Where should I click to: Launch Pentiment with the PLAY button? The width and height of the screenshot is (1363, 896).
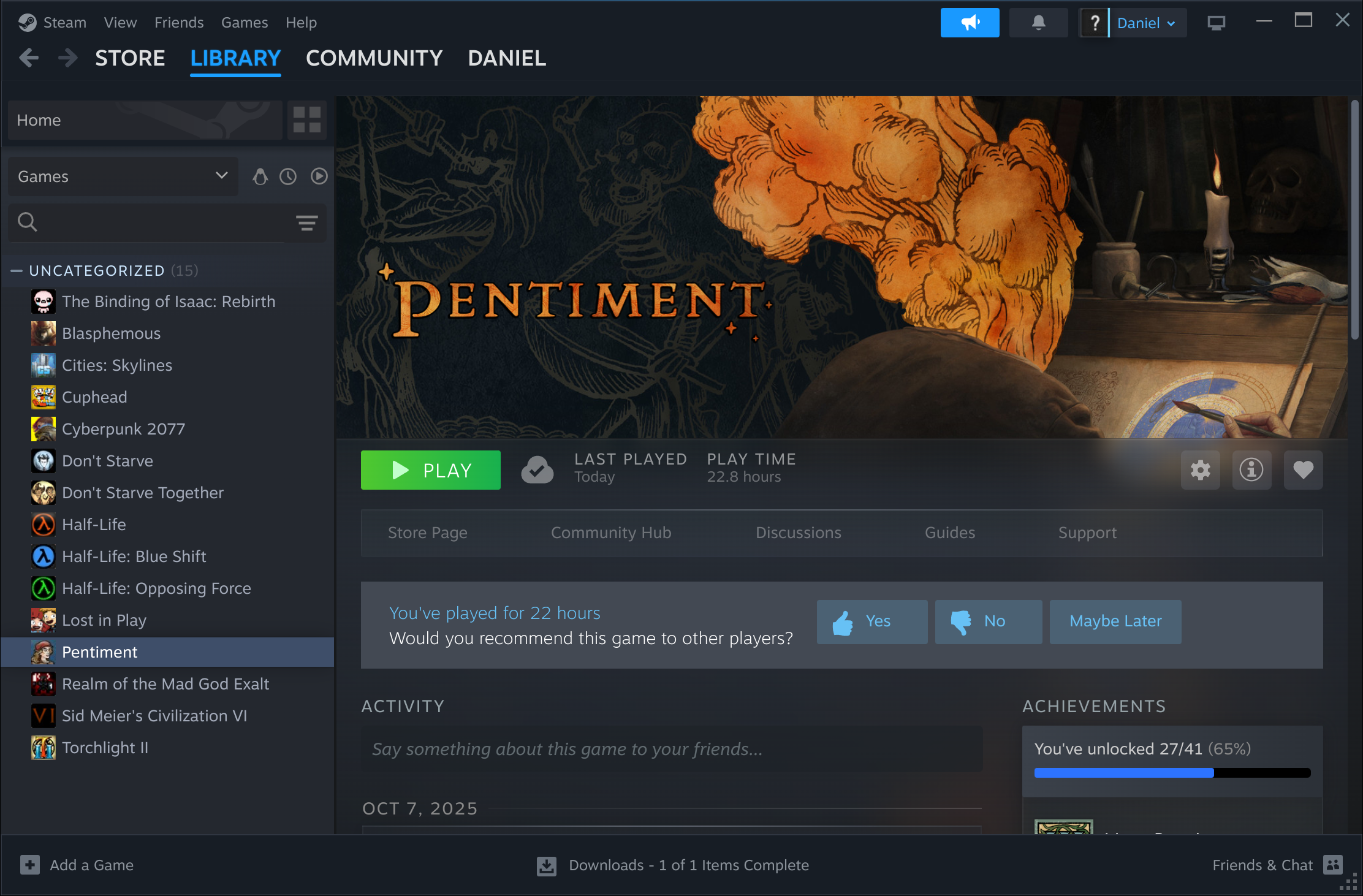(430, 470)
